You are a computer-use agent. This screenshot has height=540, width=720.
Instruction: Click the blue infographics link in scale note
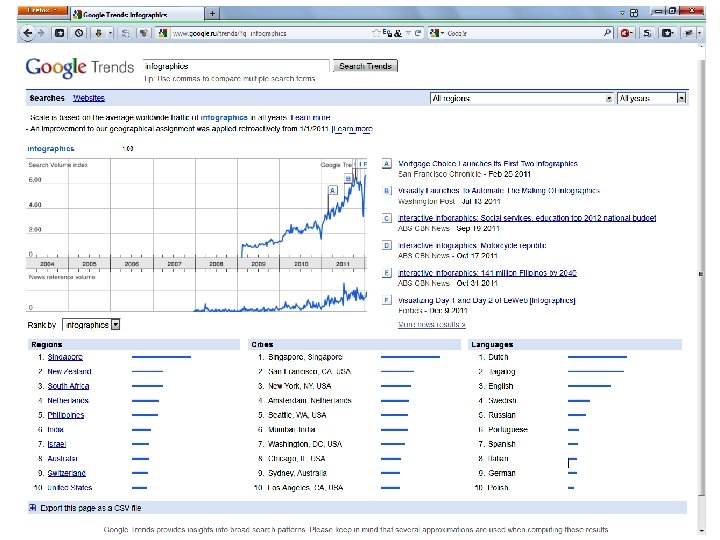coord(224,118)
